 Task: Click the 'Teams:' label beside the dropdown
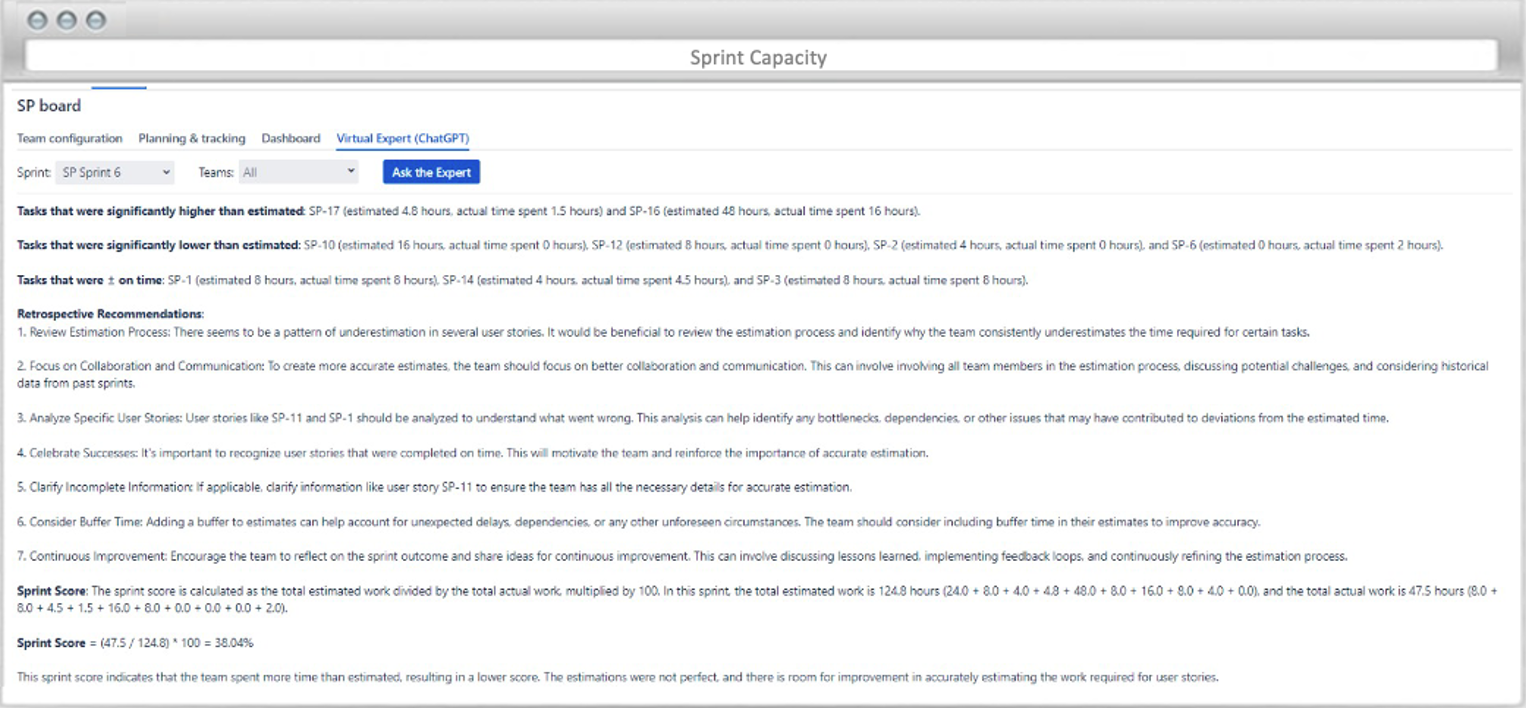[x=216, y=172]
